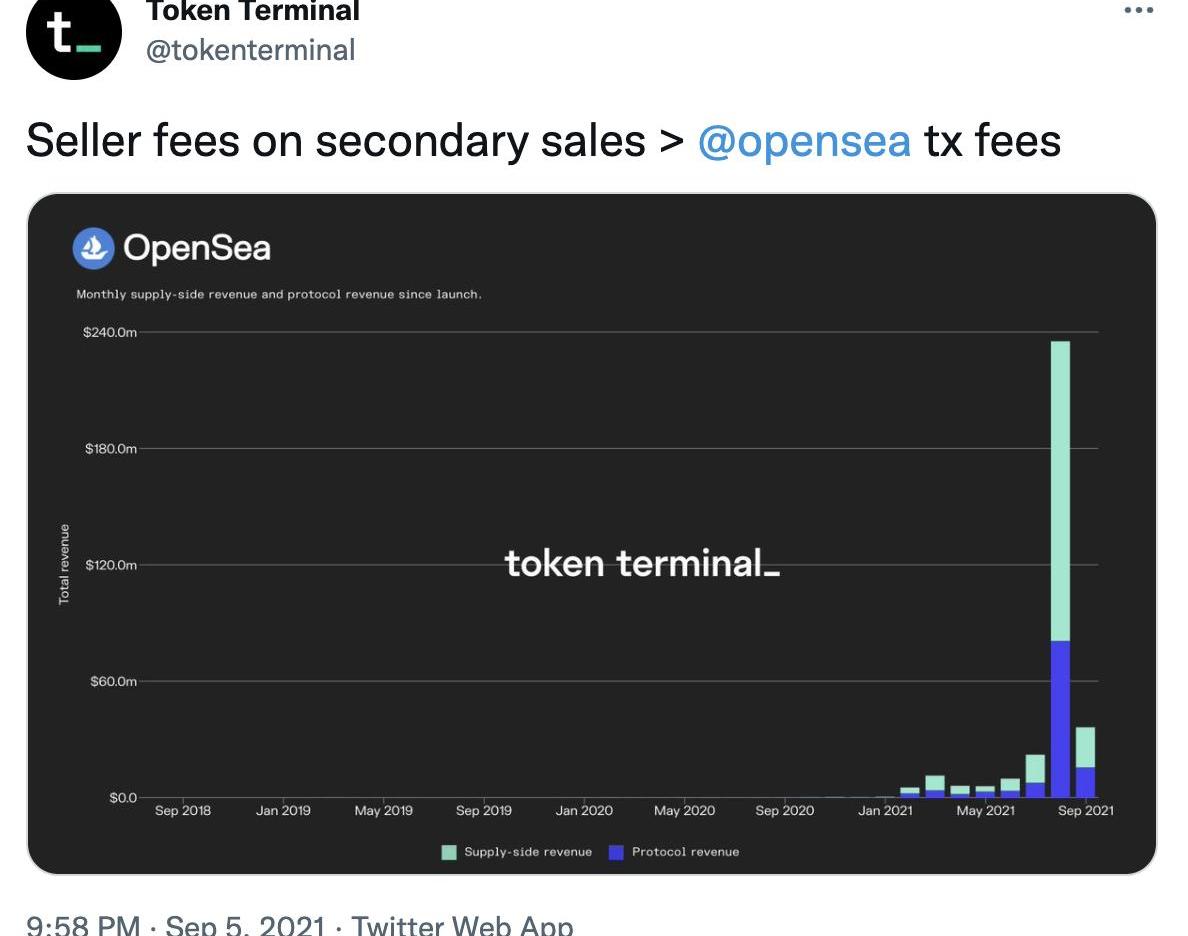Click the tallest blue protocol revenue bar segment
1188x936 pixels.
tap(1060, 718)
